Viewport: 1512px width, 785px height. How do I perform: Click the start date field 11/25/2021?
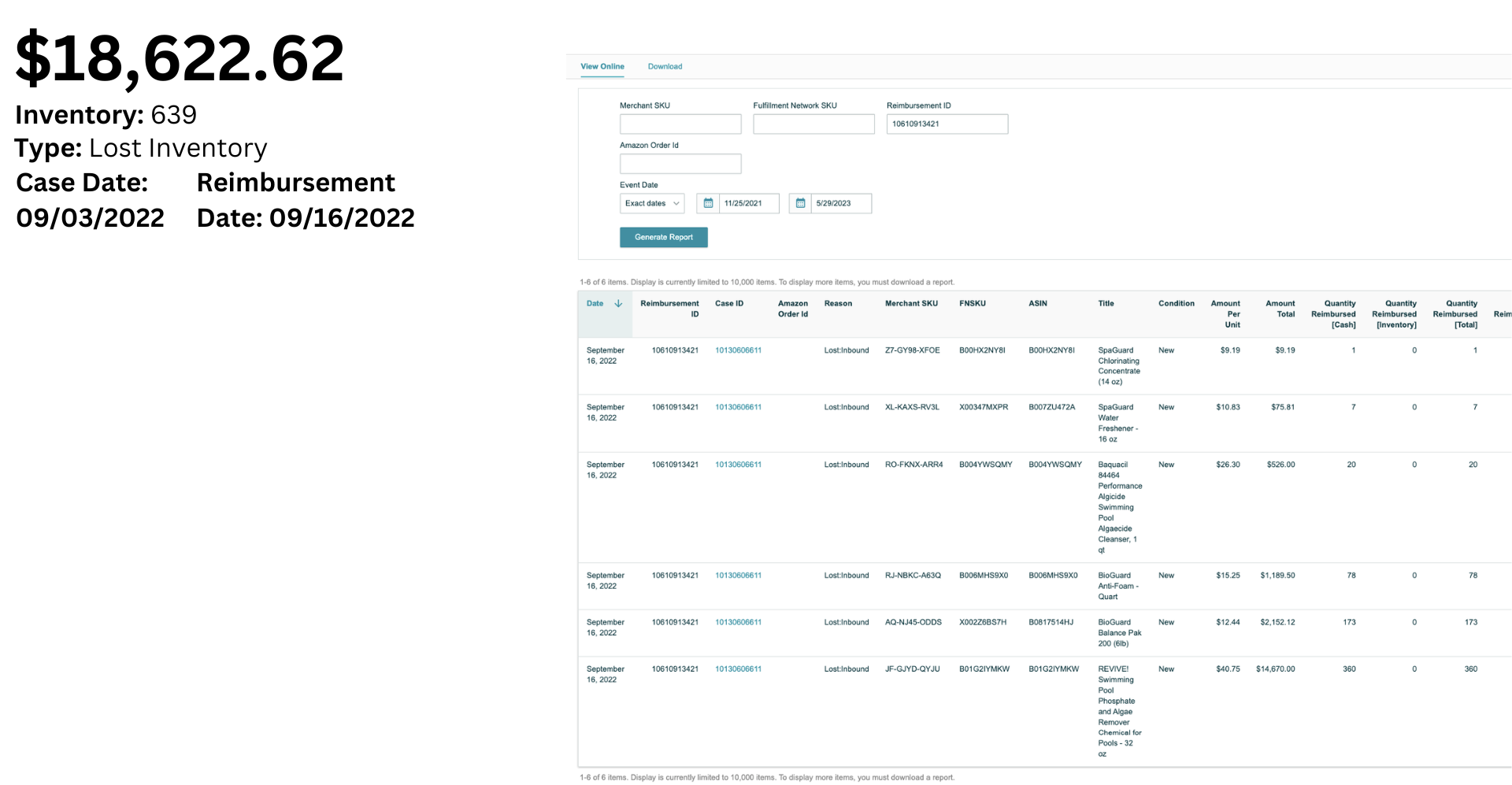(748, 203)
